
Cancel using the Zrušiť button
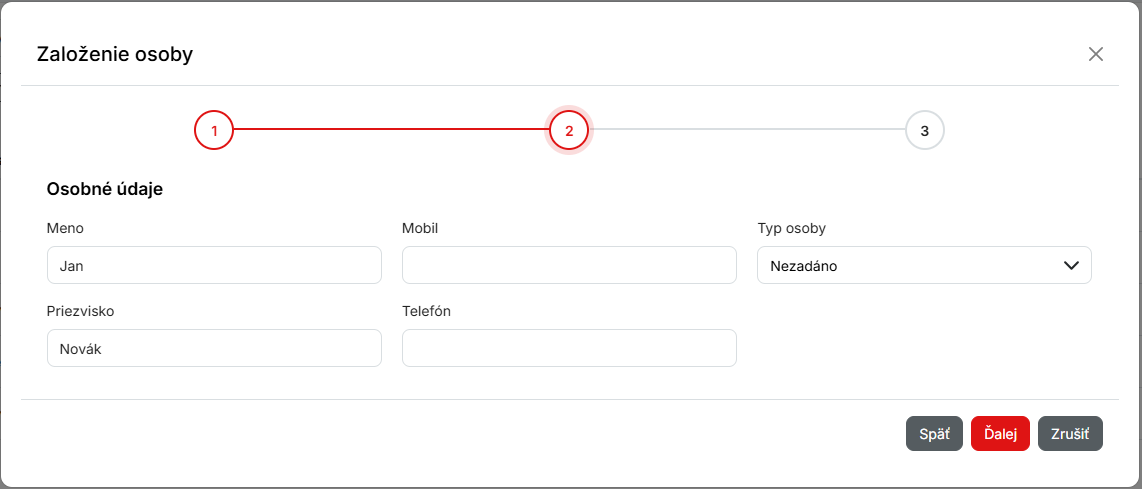tap(1070, 434)
